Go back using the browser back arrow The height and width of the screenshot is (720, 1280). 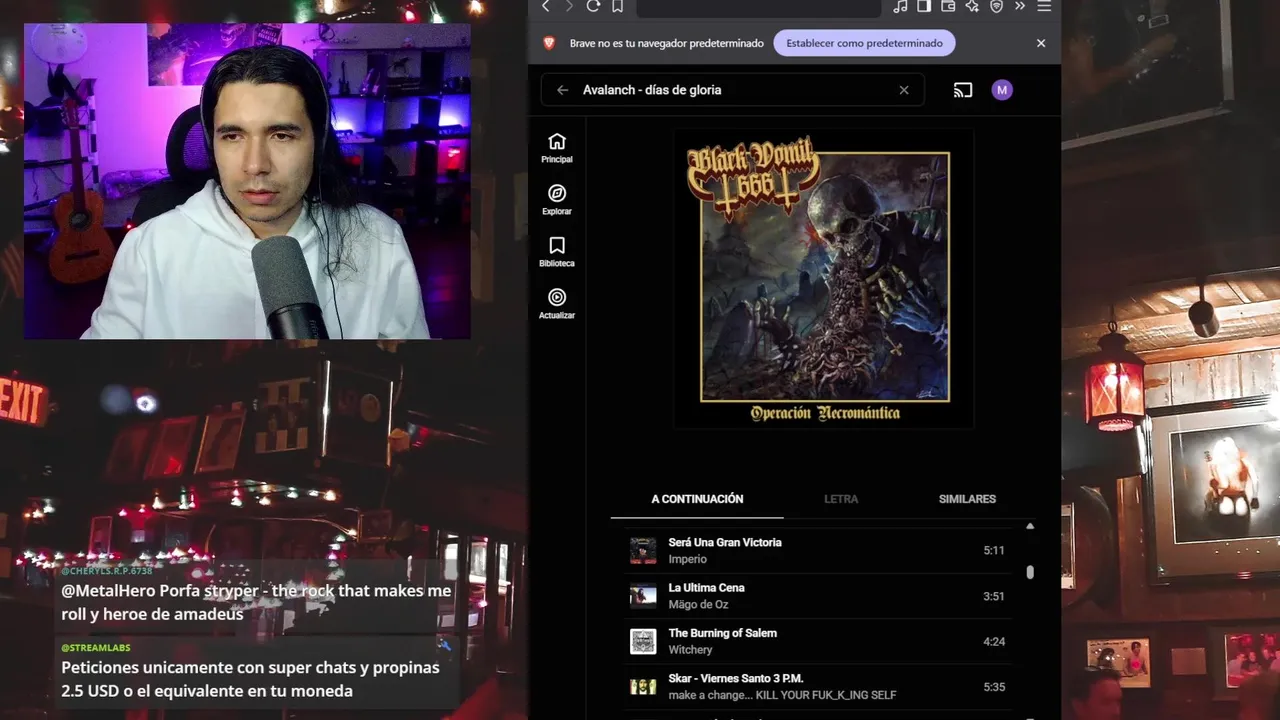tap(545, 6)
